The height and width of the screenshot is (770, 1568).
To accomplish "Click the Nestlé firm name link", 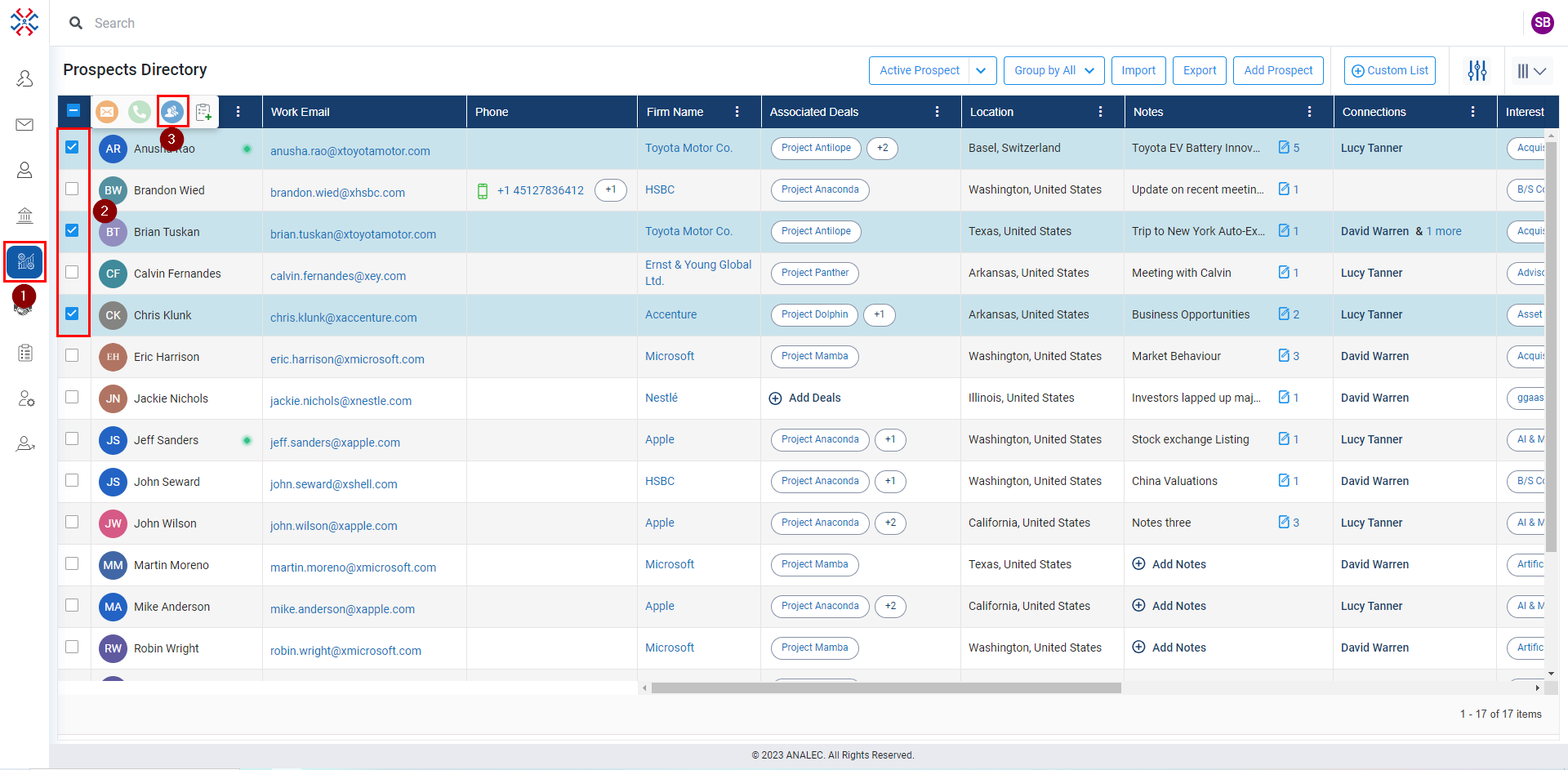I will 661,398.
